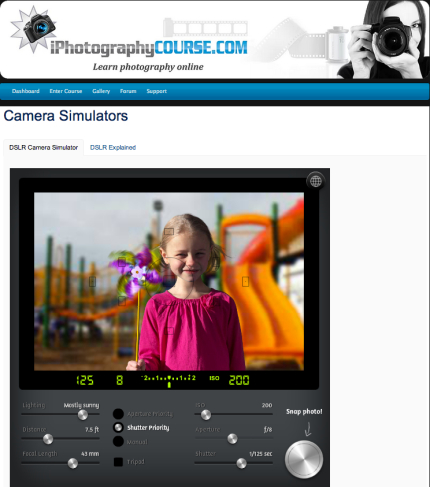430x487 pixels.
Task: Click the camera starburst logo icon
Action: (x=33, y=29)
